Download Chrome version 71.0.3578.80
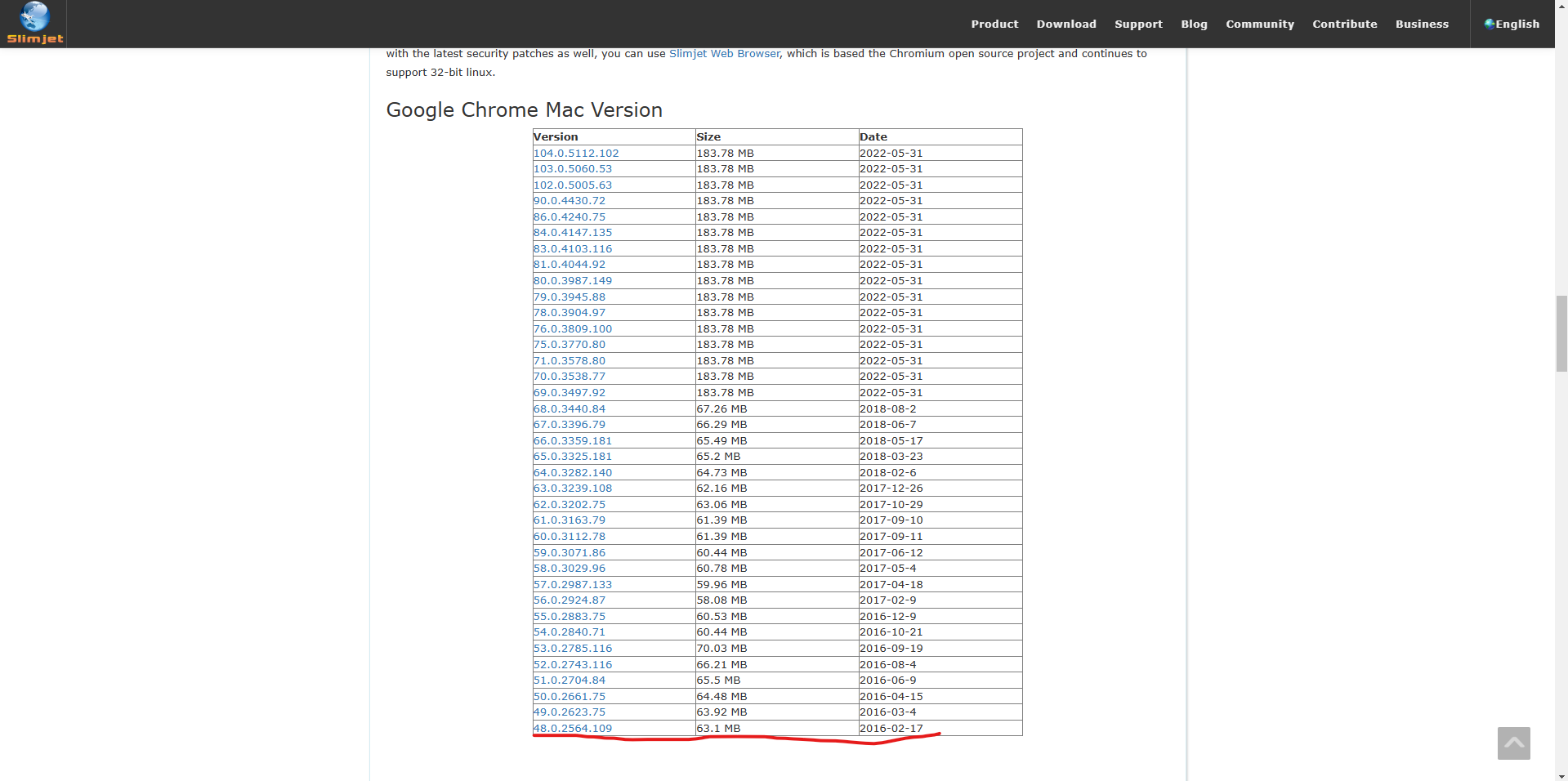This screenshot has height=781, width=1568. point(570,361)
